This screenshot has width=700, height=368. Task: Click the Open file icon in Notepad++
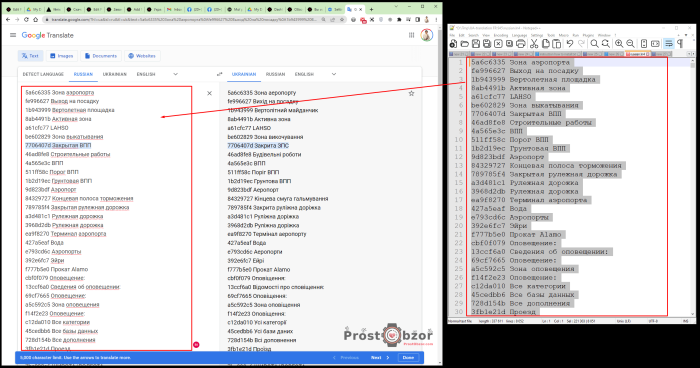pos(465,43)
